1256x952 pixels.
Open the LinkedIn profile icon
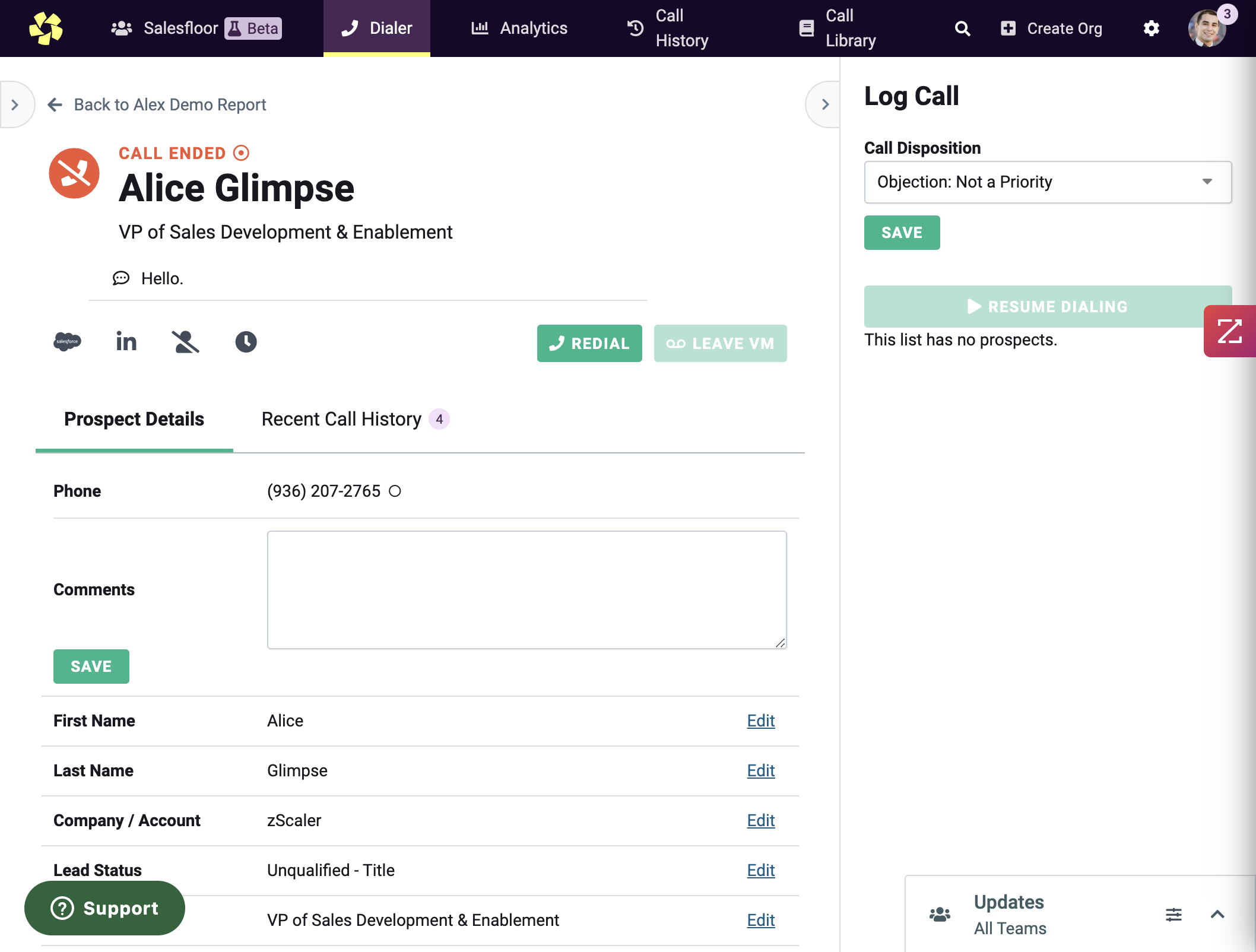tap(126, 341)
